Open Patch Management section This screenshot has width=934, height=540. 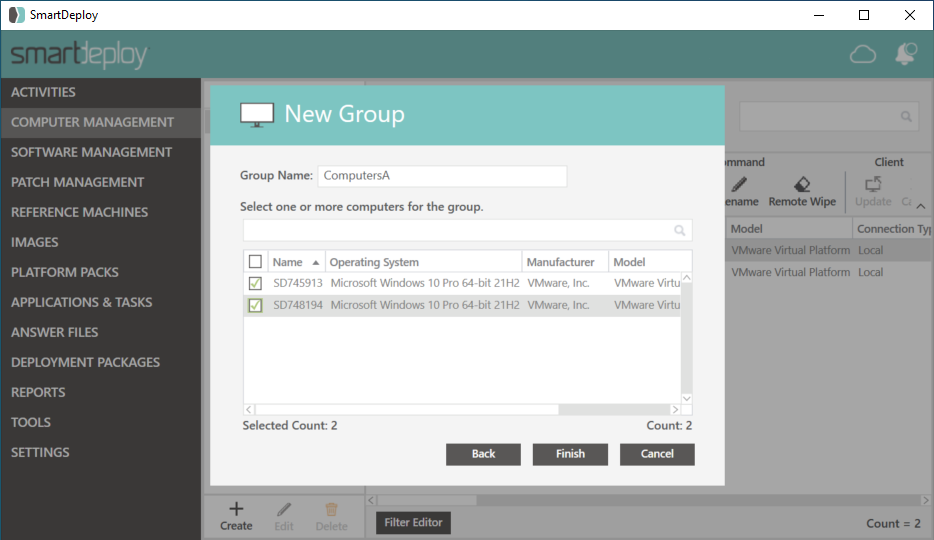(101, 182)
